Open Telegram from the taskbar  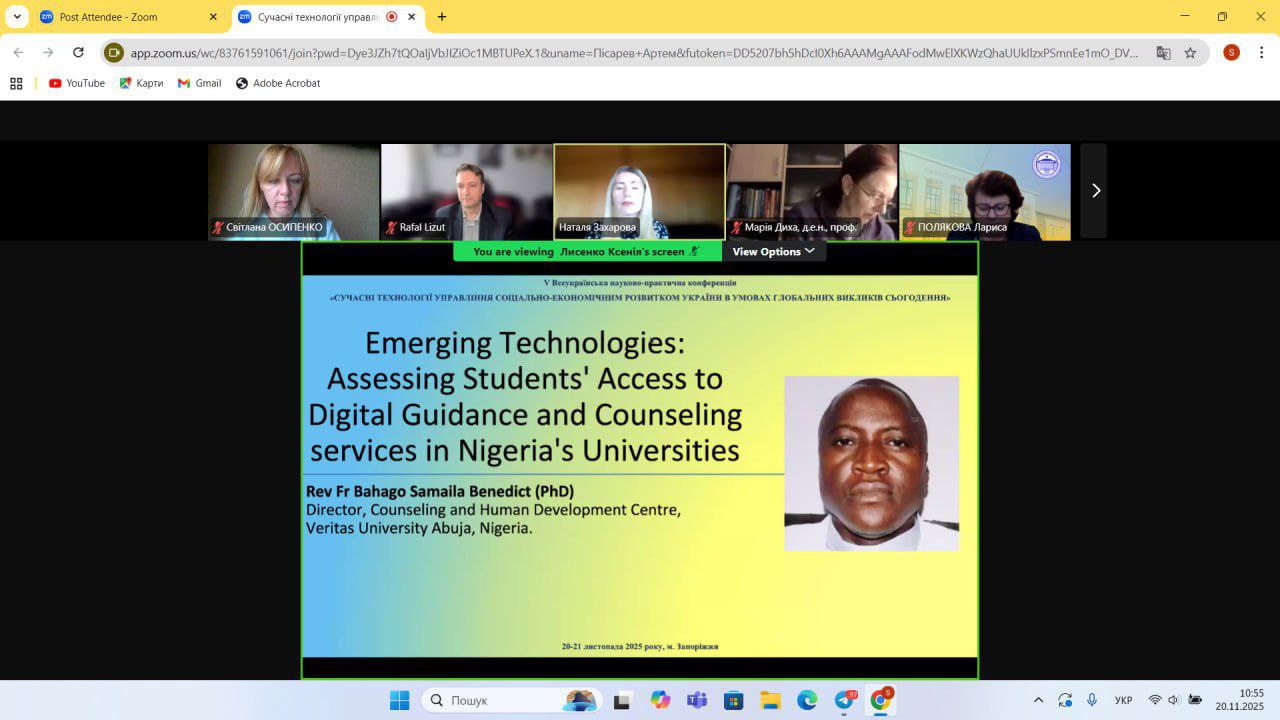tap(844, 700)
